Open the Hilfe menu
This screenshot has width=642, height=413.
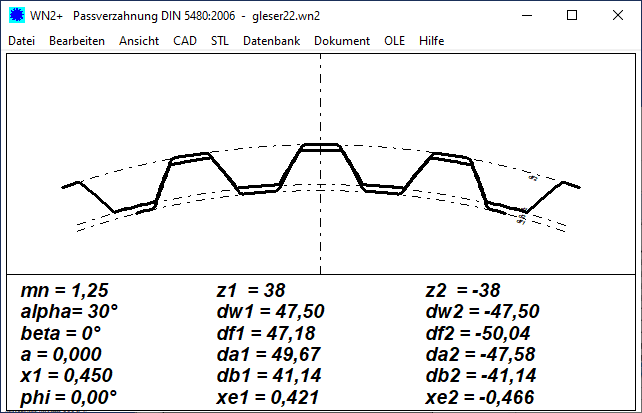pos(432,41)
